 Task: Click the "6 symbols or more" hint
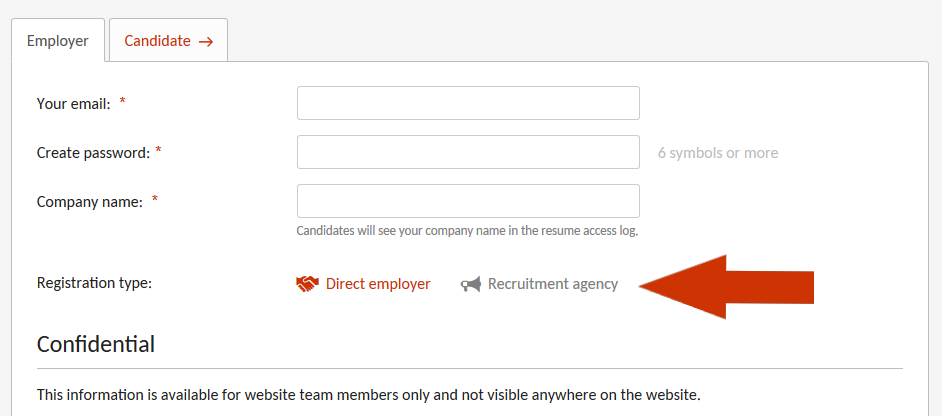[x=718, y=153]
